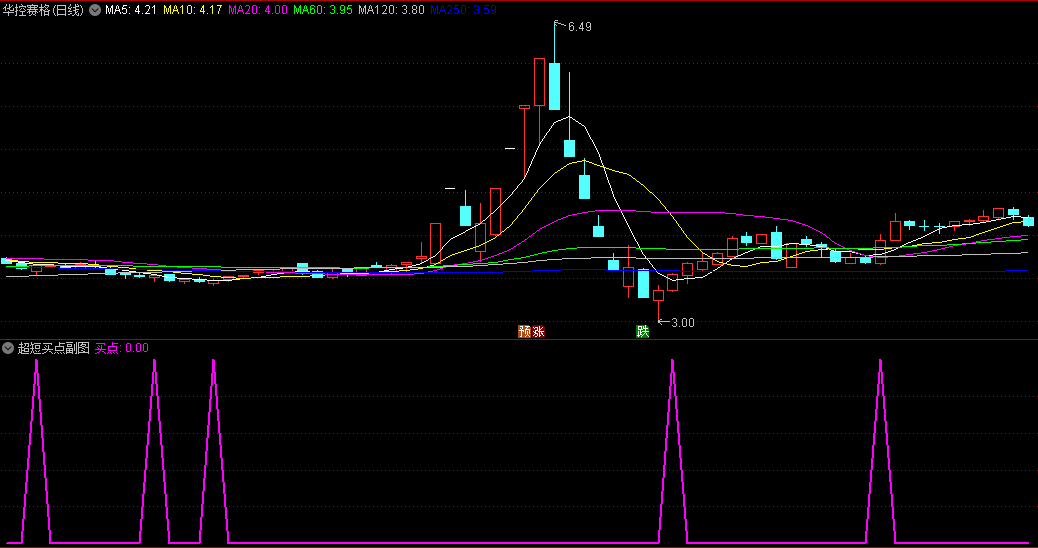Select the yellow MA10: 4.17 label
The height and width of the screenshot is (548, 1038).
tap(193, 9)
